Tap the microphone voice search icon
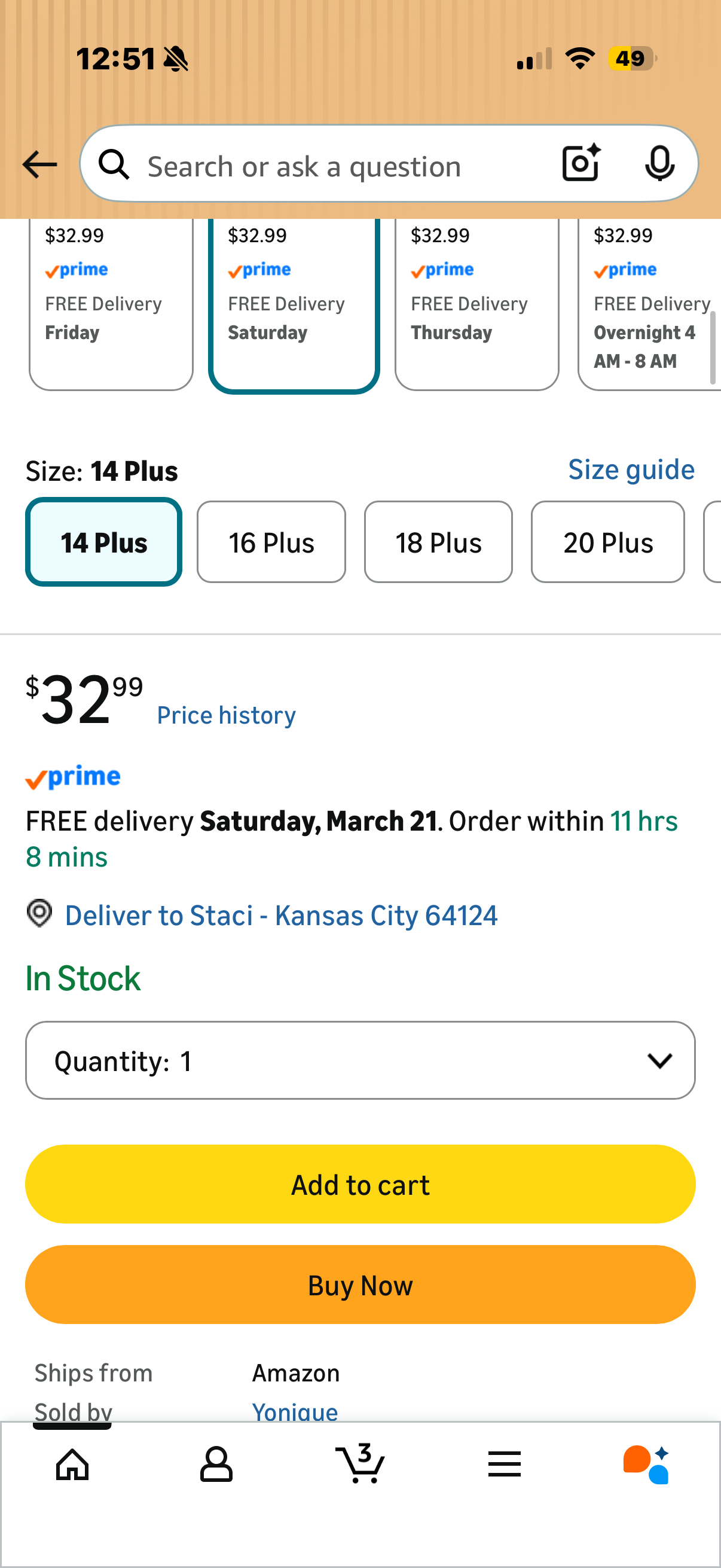This screenshot has height=1568, width=721. [659, 164]
